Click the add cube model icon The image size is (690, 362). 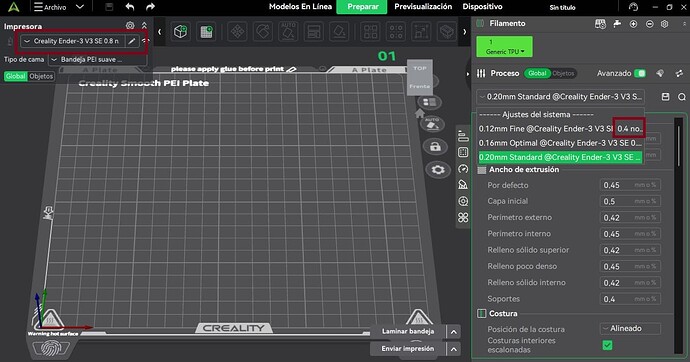coord(180,32)
